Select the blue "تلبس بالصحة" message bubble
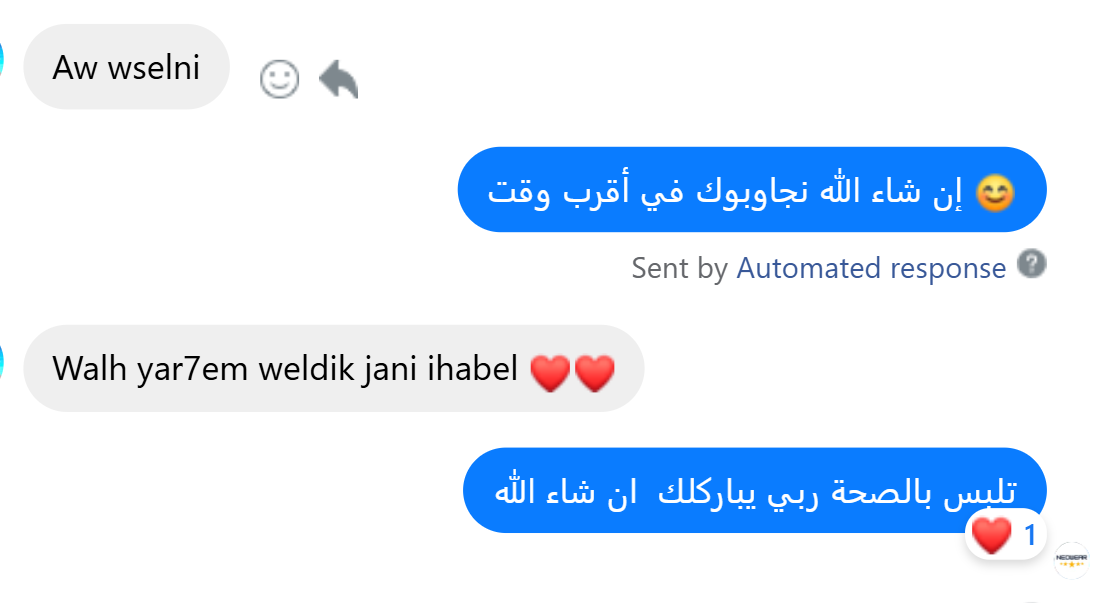1093x603 pixels. click(x=755, y=491)
